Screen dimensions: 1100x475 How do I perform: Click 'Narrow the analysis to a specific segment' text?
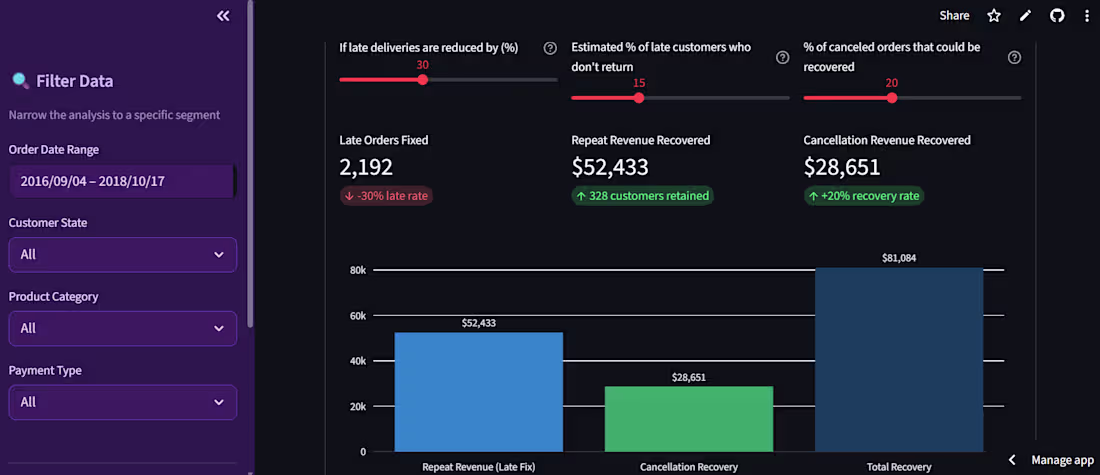point(114,114)
